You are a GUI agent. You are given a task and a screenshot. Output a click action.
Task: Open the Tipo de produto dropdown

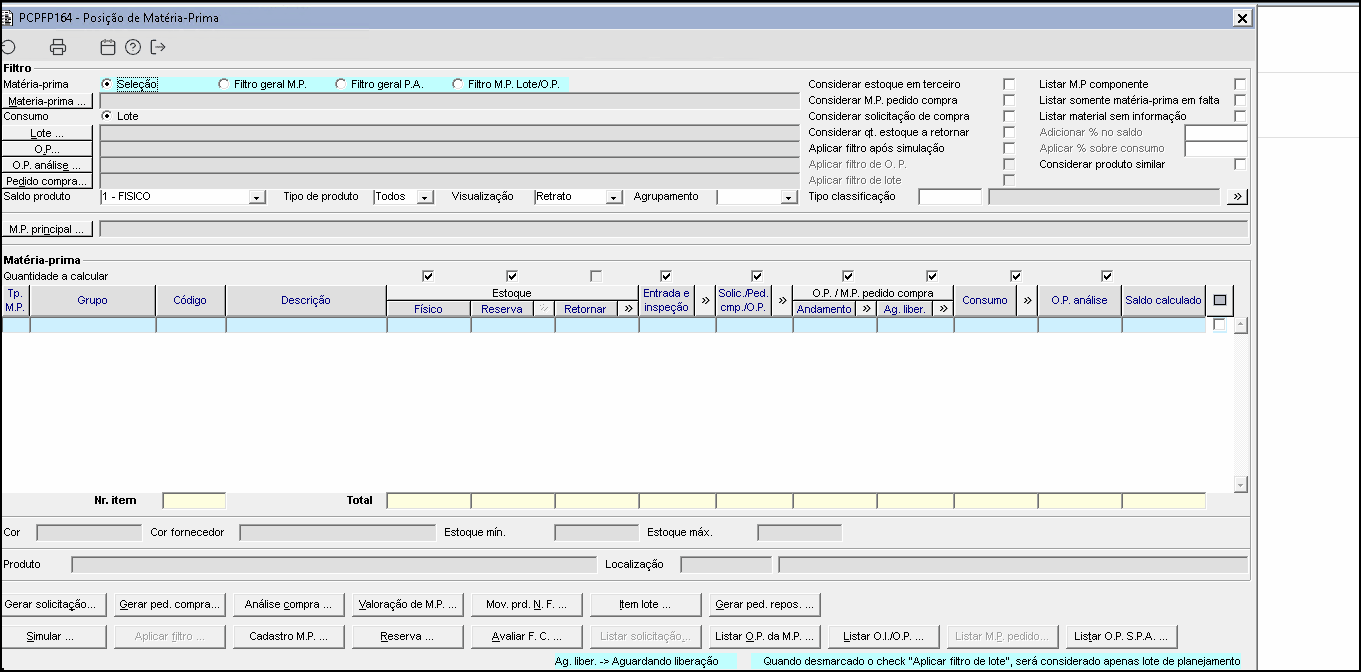click(x=425, y=197)
